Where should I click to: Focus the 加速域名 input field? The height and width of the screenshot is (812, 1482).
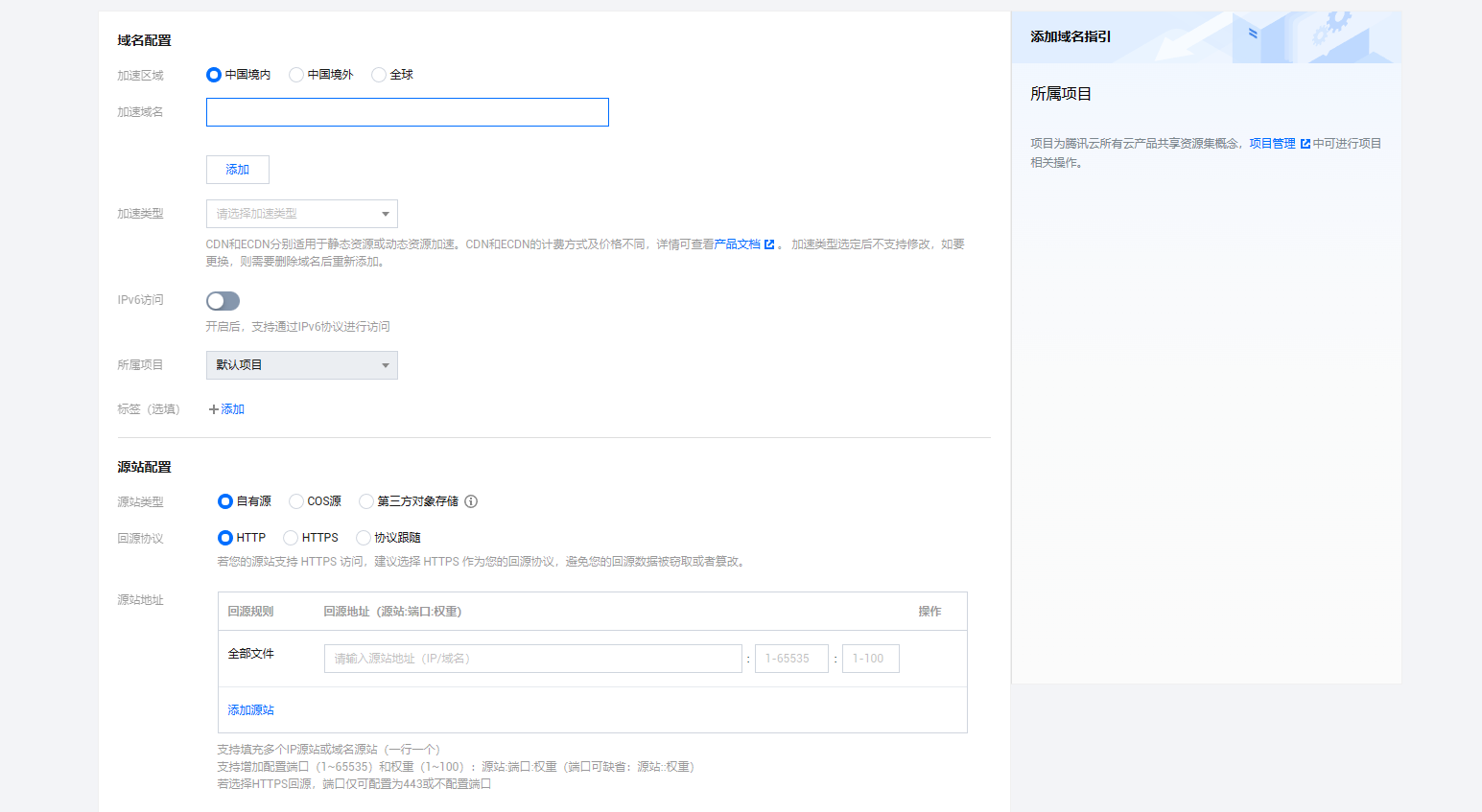click(x=407, y=112)
